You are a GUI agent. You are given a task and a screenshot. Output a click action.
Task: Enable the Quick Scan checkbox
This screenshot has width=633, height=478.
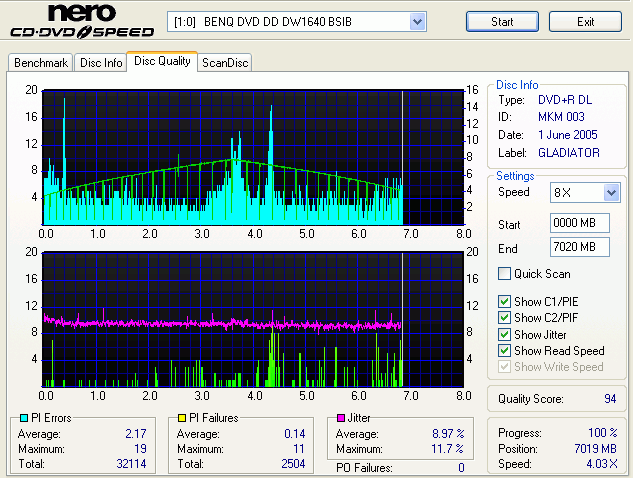tap(505, 274)
